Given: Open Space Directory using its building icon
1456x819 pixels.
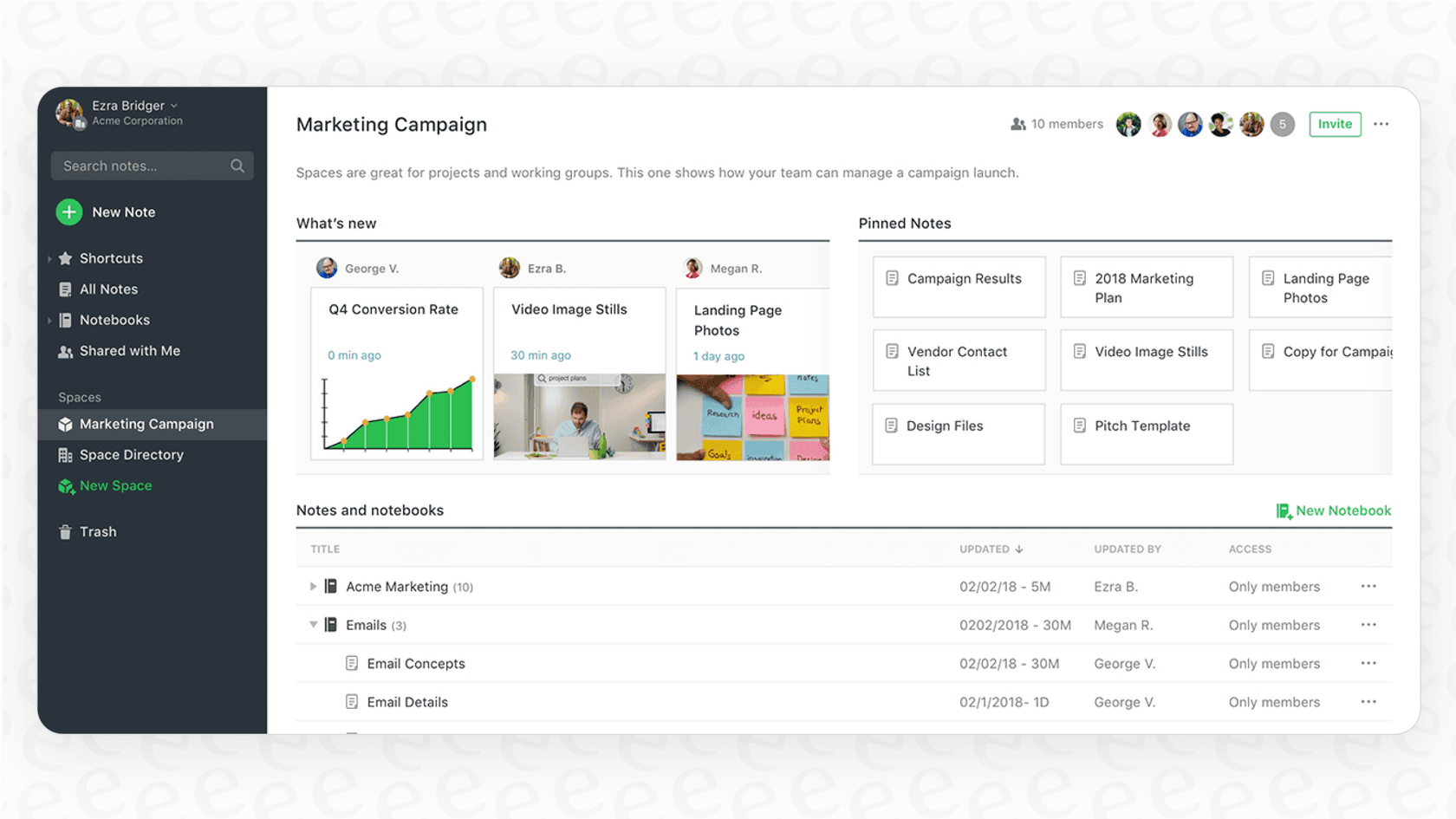Looking at the screenshot, I should [65, 454].
